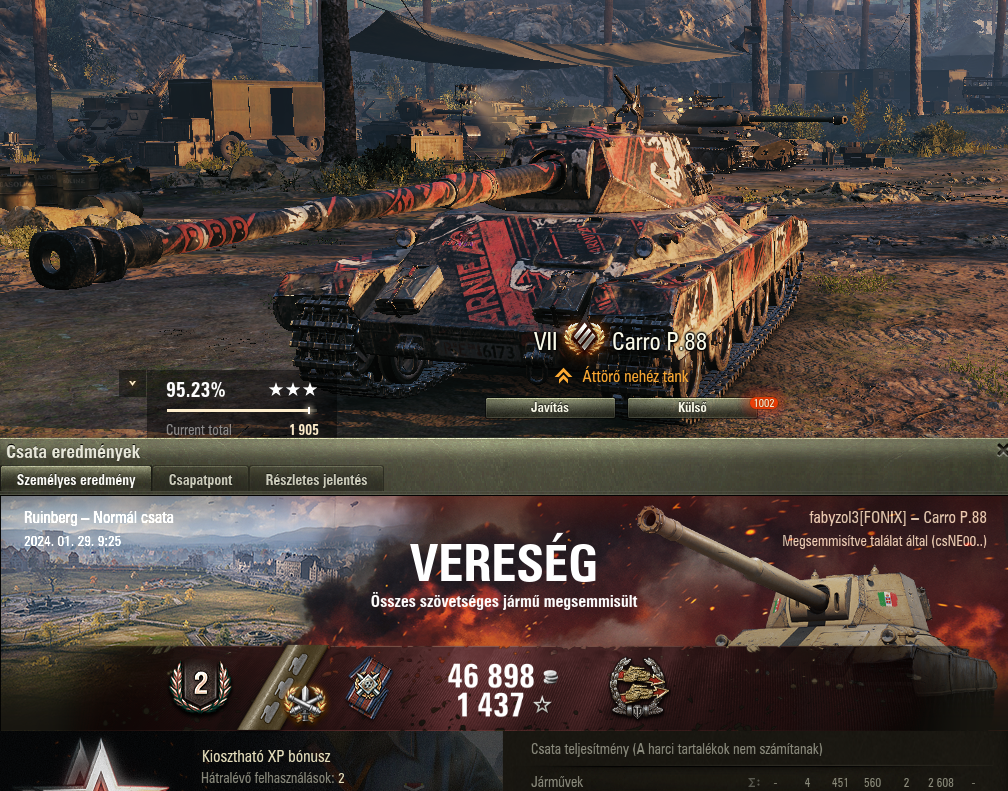Select the number 2 laurel rank badge
The height and width of the screenshot is (791, 1008).
coord(201,686)
